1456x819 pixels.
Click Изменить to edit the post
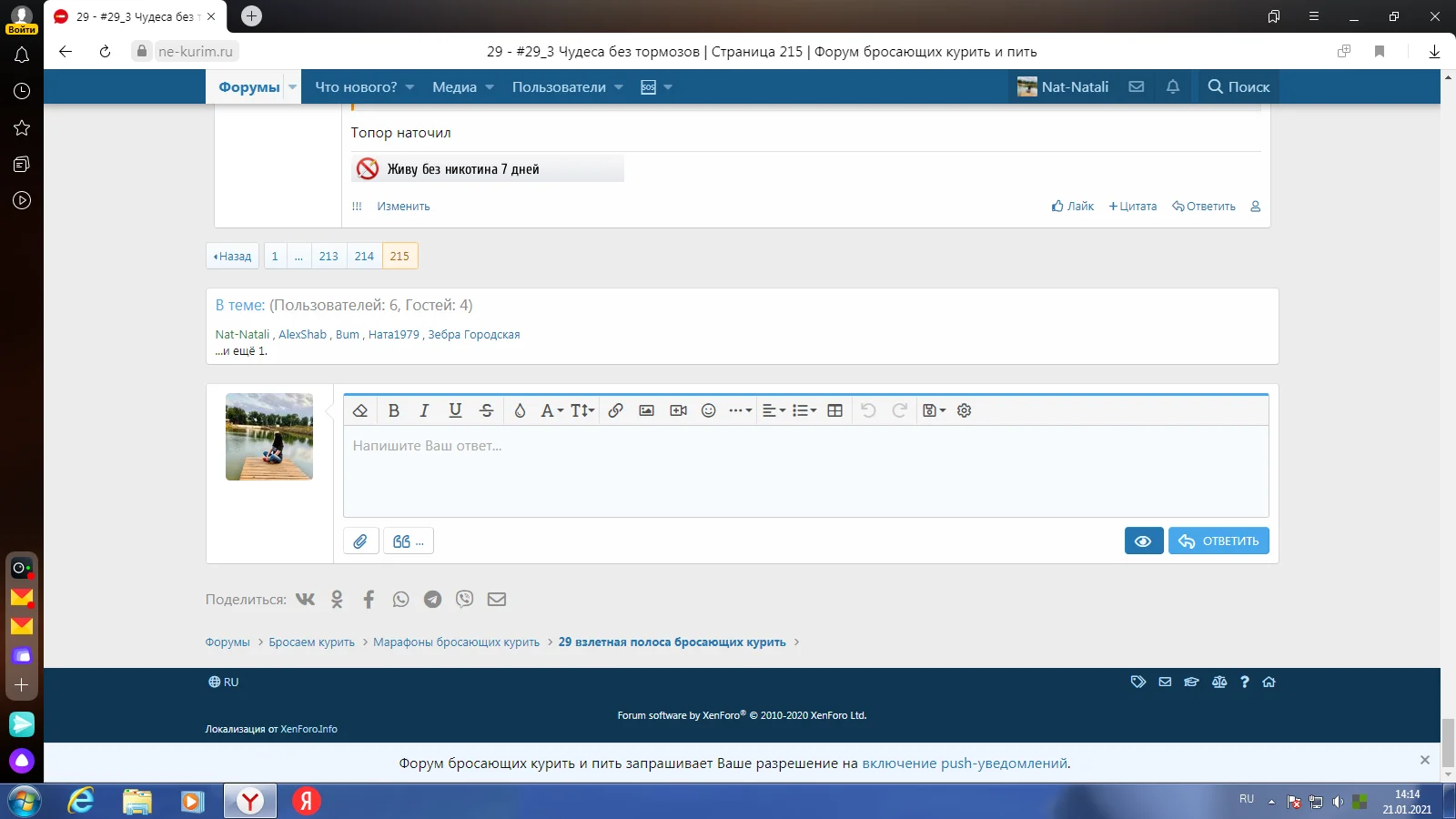pyautogui.click(x=403, y=207)
